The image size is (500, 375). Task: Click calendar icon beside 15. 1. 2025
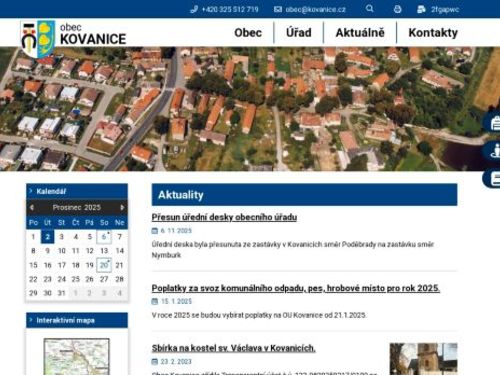coord(155,301)
